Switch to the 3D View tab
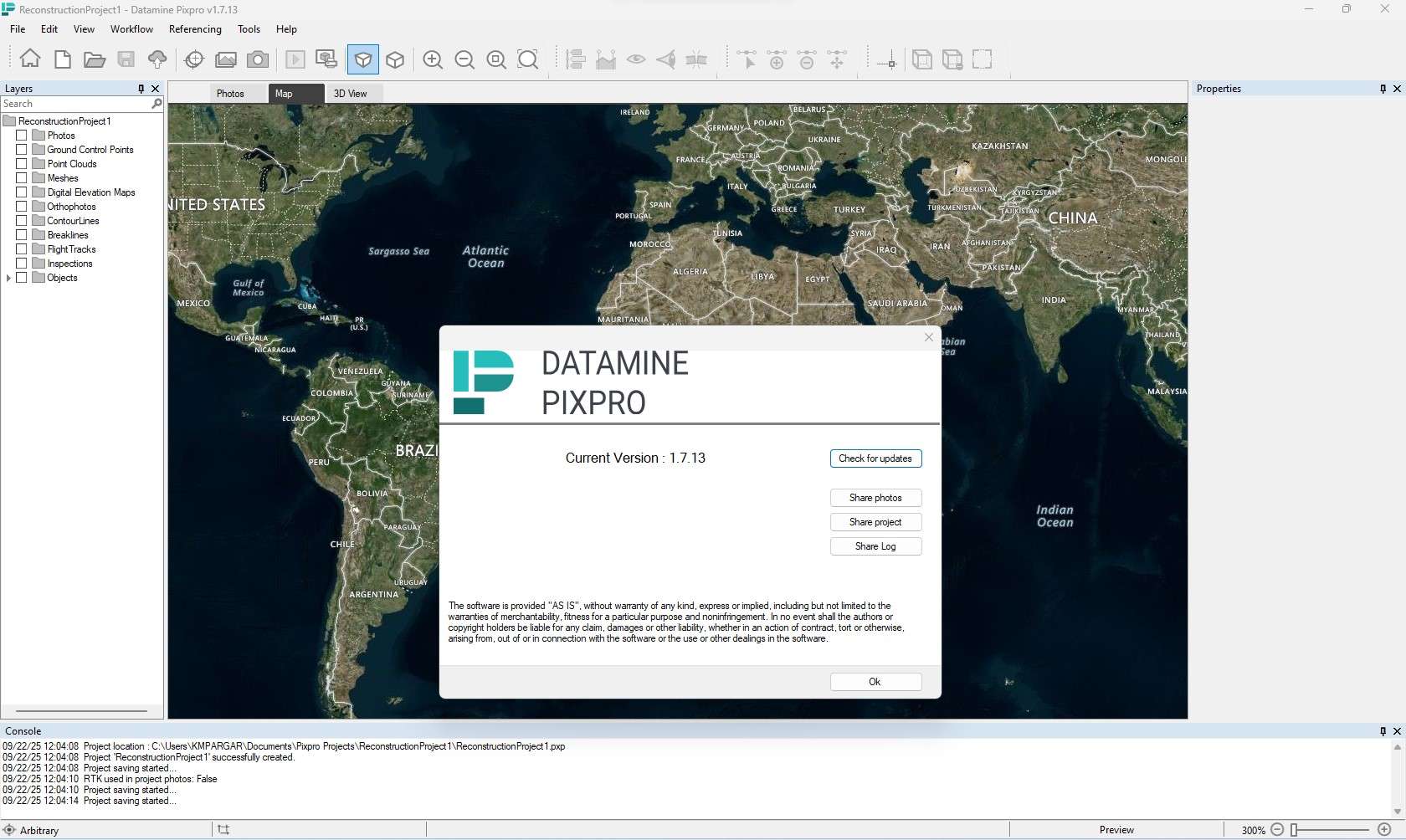 coord(350,94)
